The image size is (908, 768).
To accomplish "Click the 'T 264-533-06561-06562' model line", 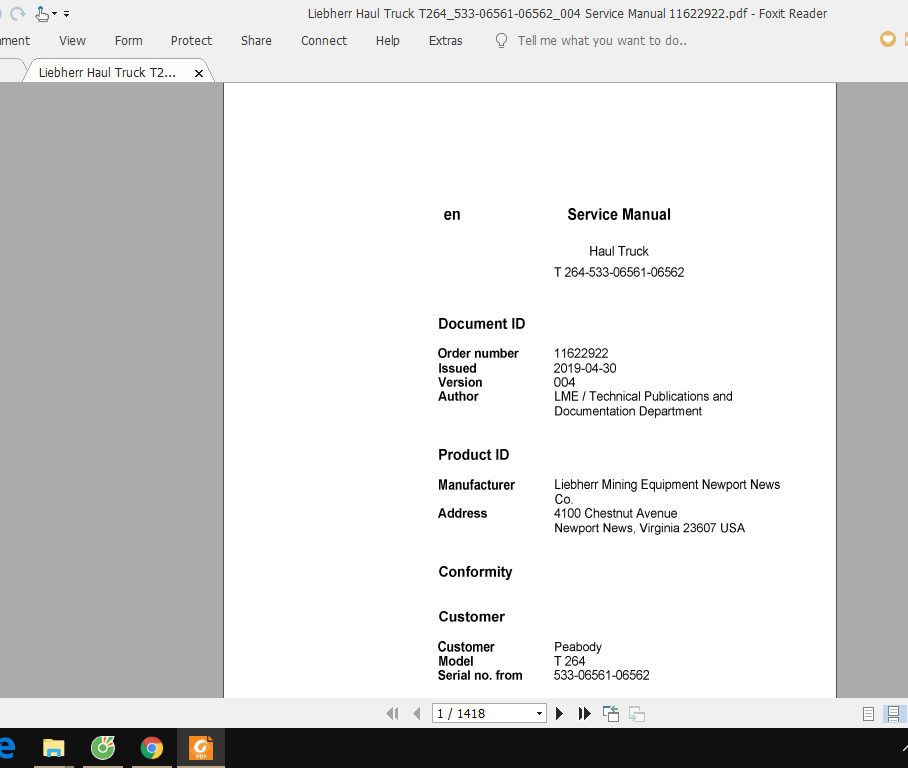I will pos(619,272).
